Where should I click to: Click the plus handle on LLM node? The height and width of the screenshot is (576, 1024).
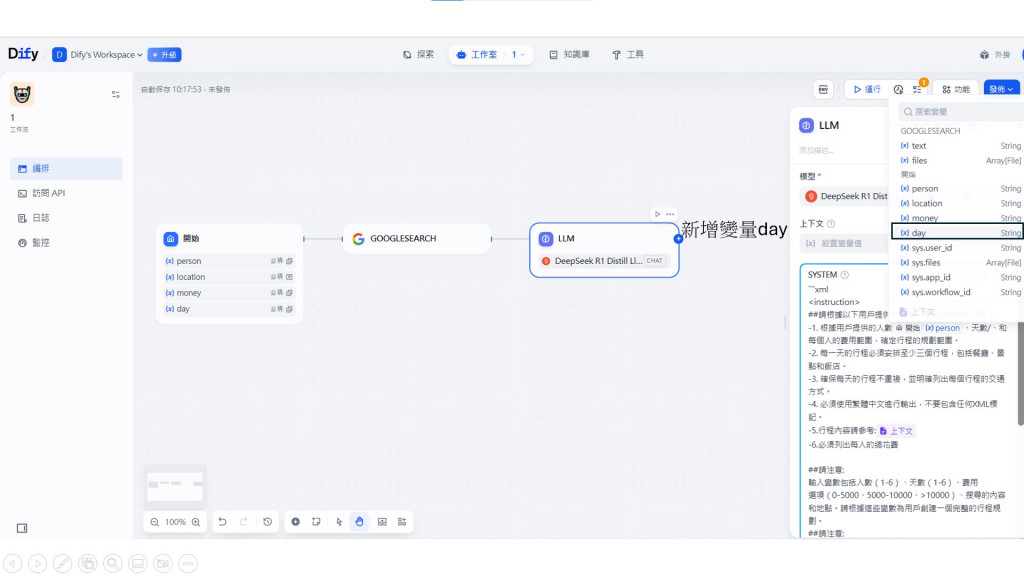point(679,239)
